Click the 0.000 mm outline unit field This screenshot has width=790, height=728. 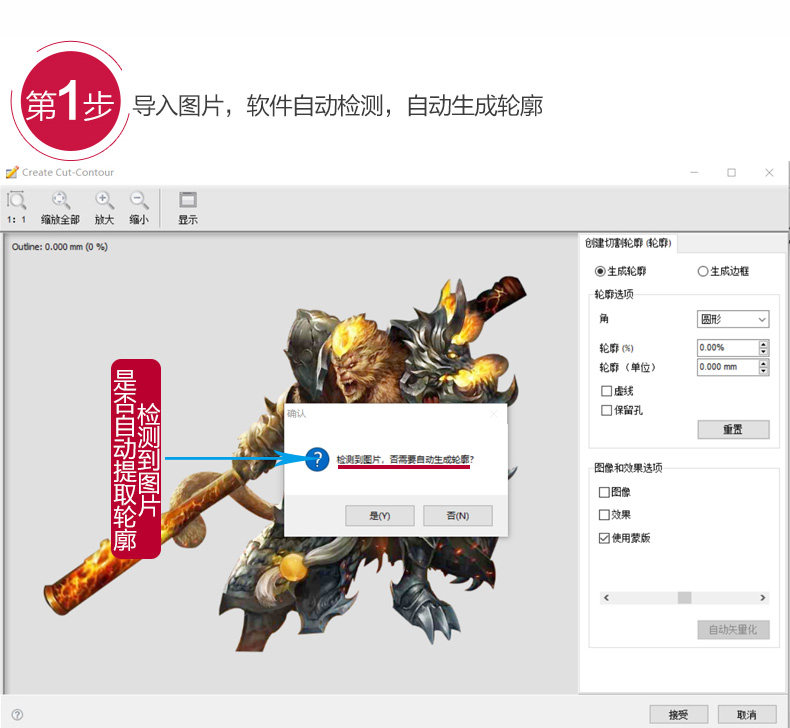click(728, 367)
